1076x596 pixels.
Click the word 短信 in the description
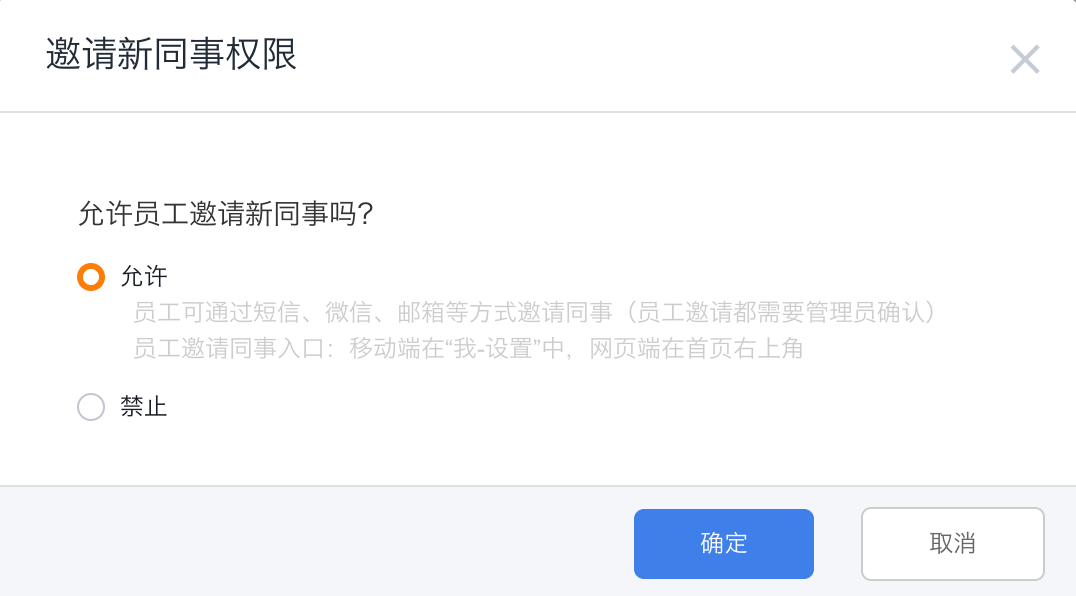(x=277, y=313)
